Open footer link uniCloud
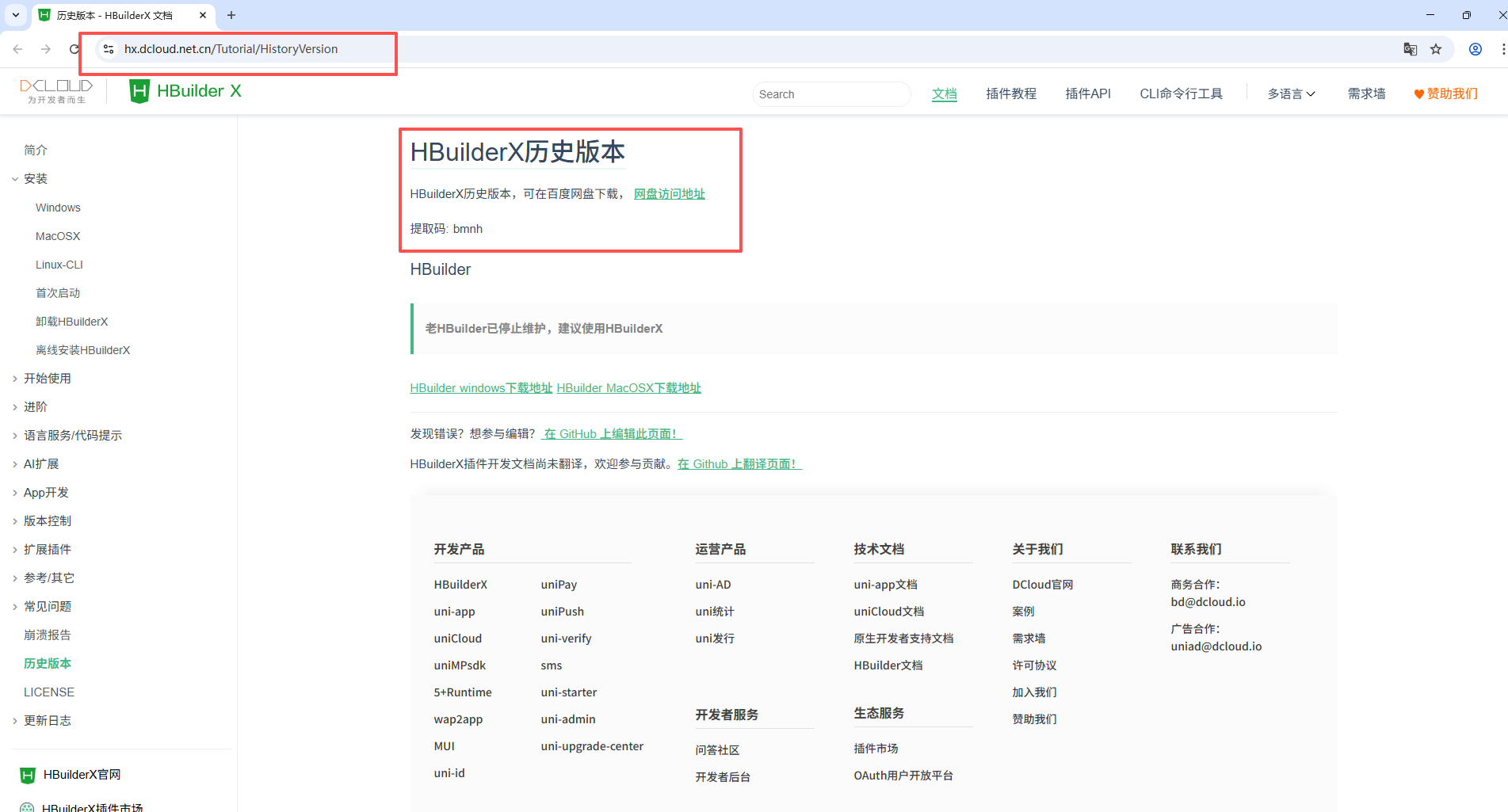1508x812 pixels. click(x=458, y=639)
